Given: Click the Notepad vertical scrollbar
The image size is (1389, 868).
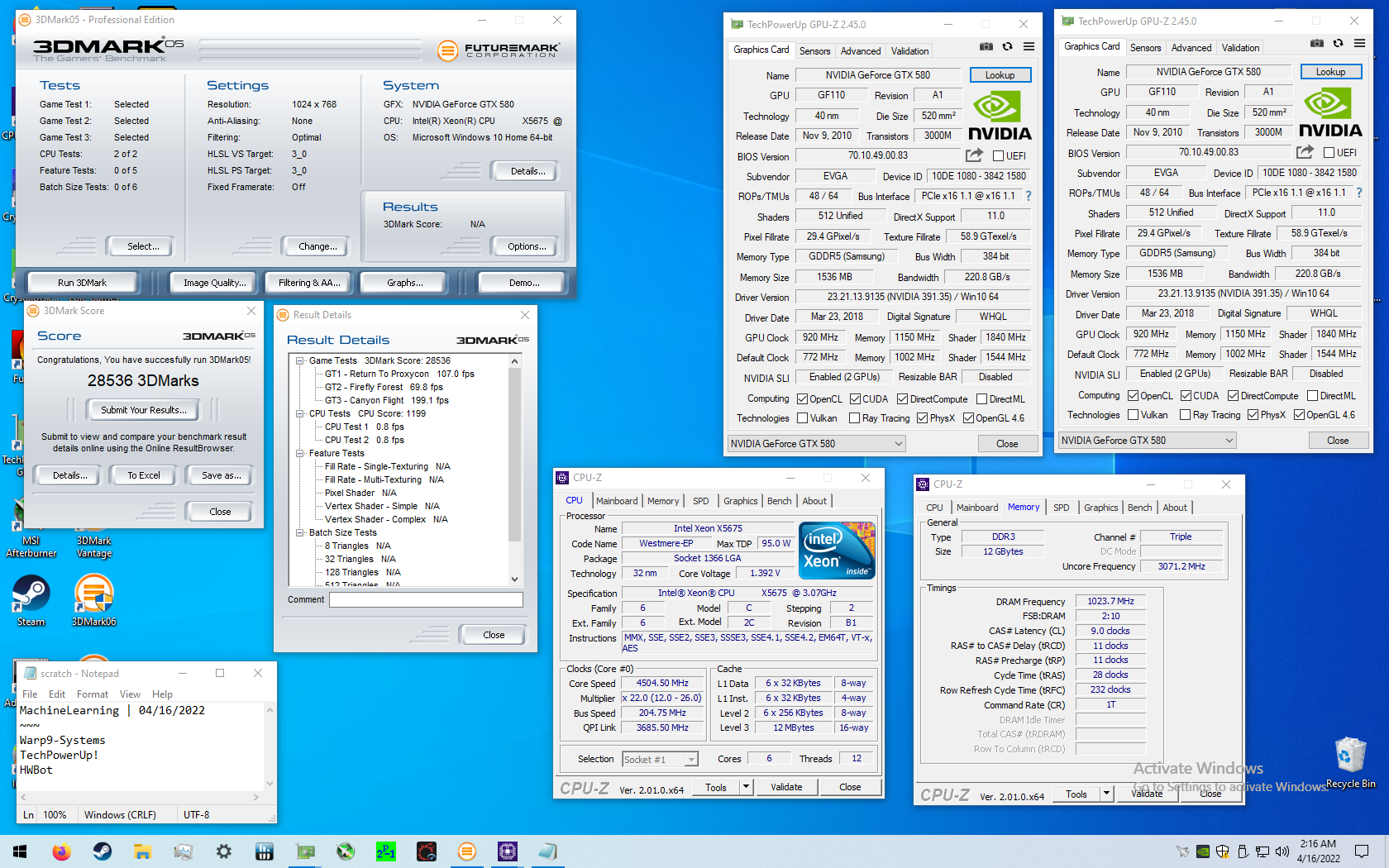Looking at the screenshot, I should click(x=270, y=747).
